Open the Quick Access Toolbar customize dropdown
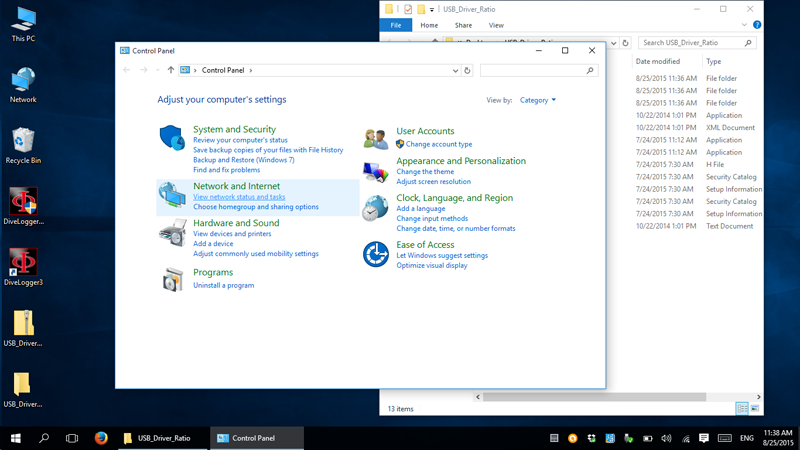The image size is (800, 450). [432, 9]
